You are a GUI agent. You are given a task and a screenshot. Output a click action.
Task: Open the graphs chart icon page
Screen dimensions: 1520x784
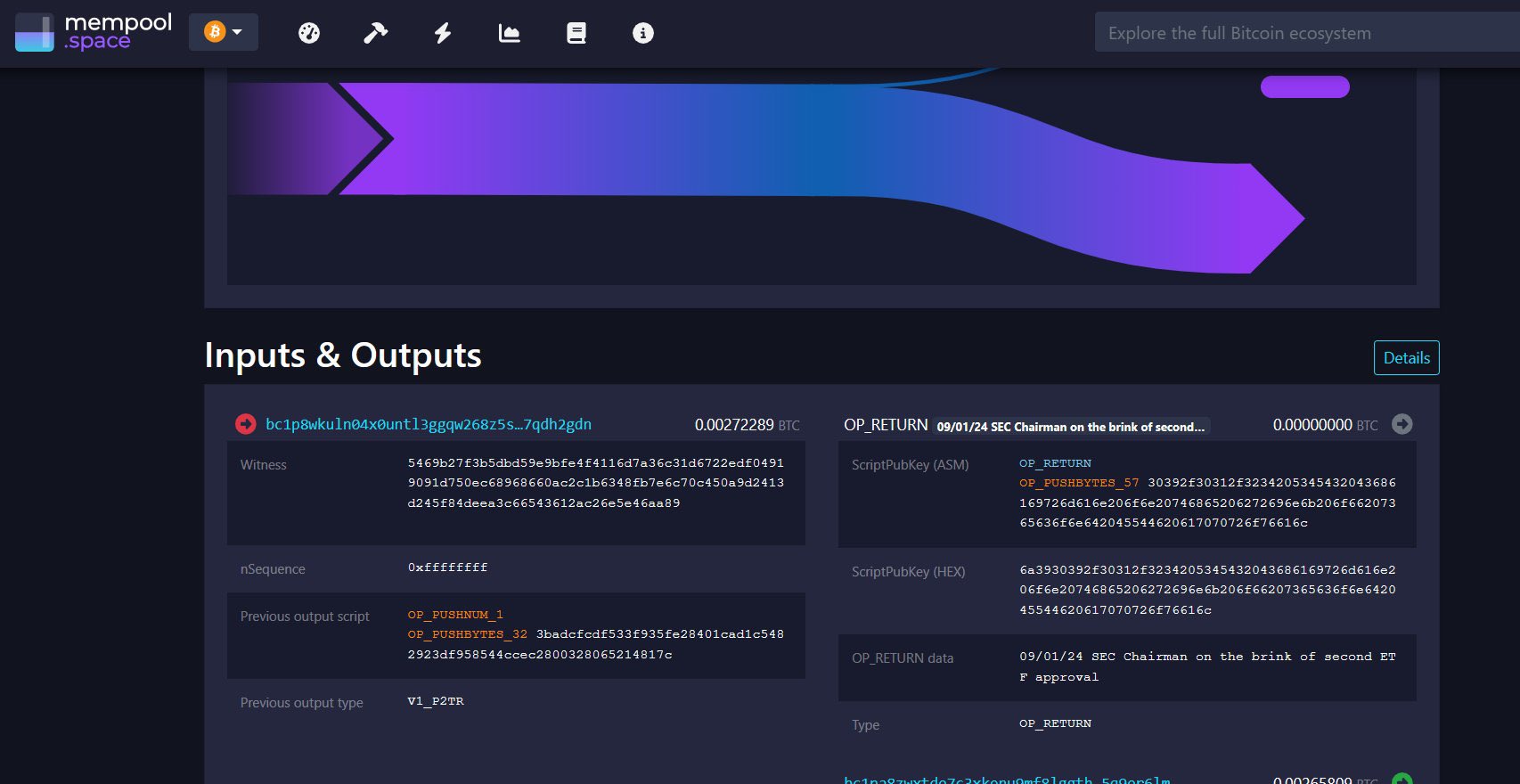pyautogui.click(x=509, y=33)
